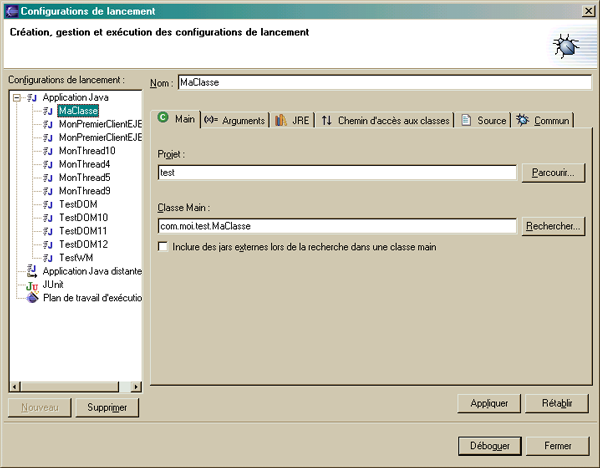
Task: Click the Application Java folder icon
Action: click(32, 98)
